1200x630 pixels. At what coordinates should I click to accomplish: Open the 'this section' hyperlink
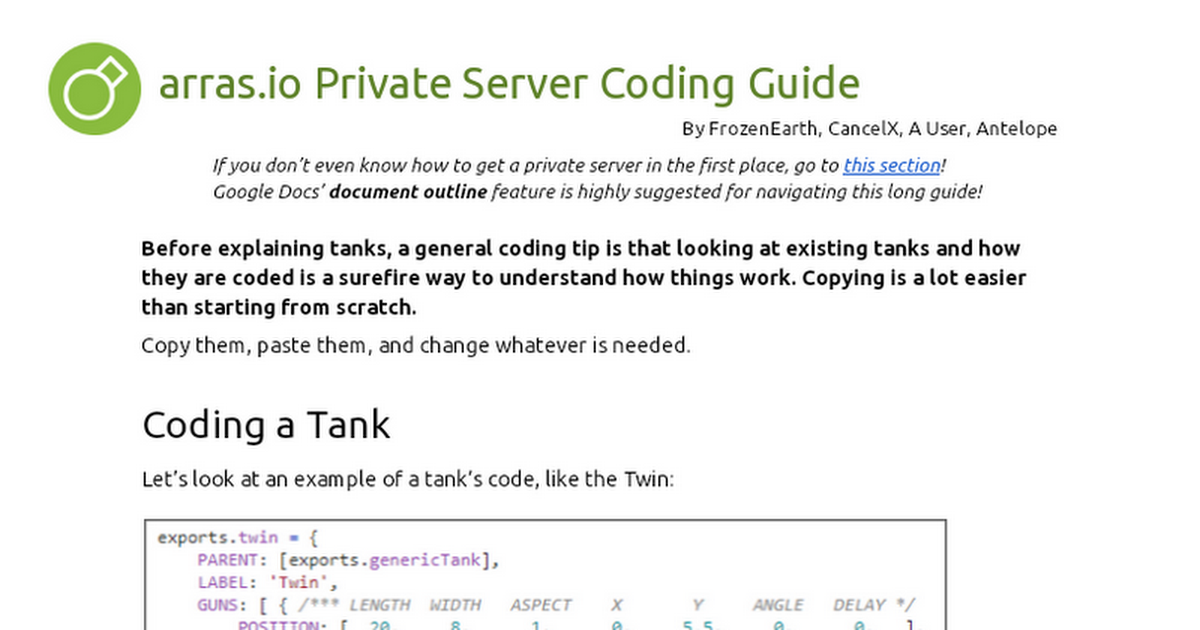[x=892, y=166]
